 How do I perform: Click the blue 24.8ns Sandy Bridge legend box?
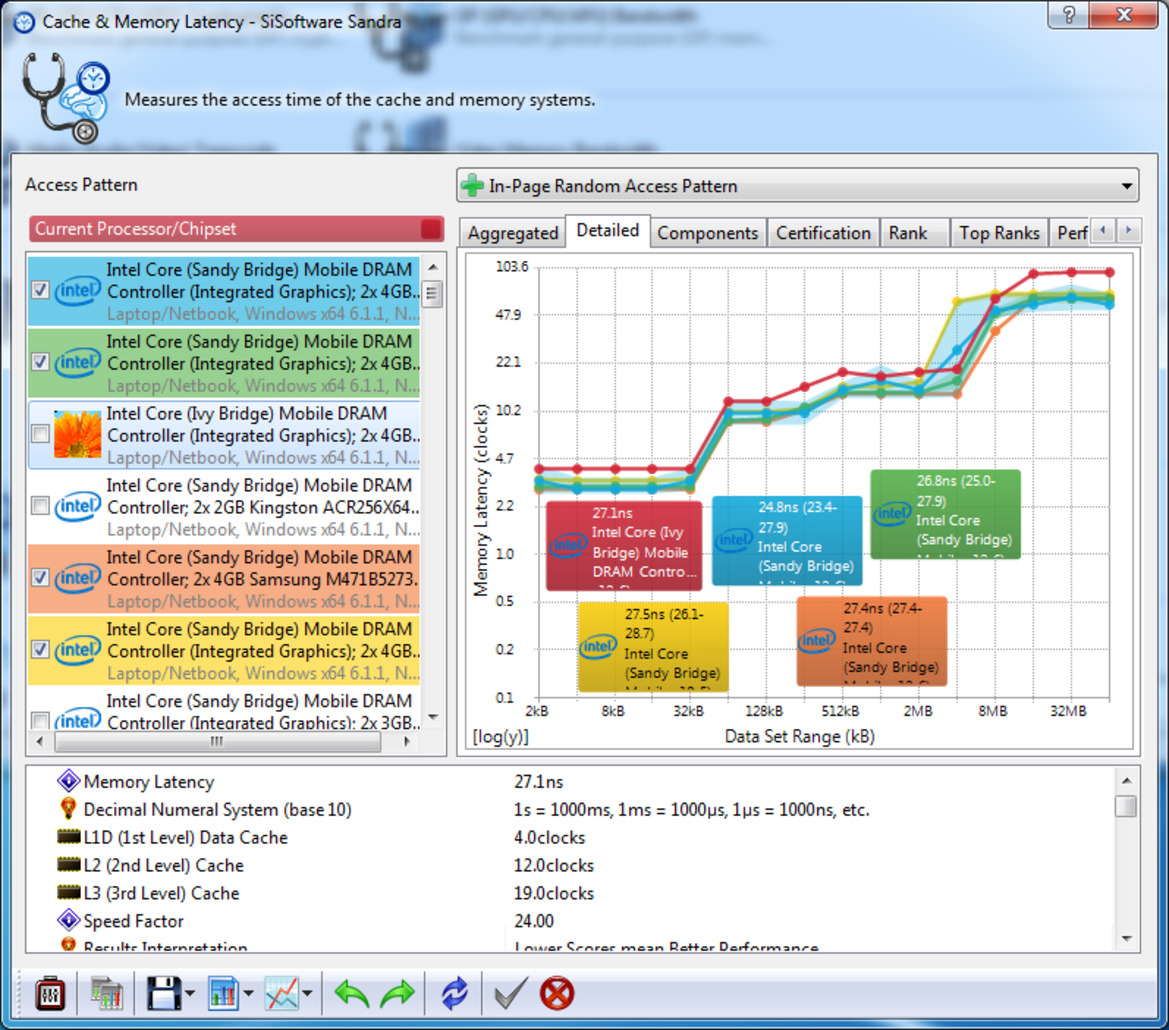787,540
